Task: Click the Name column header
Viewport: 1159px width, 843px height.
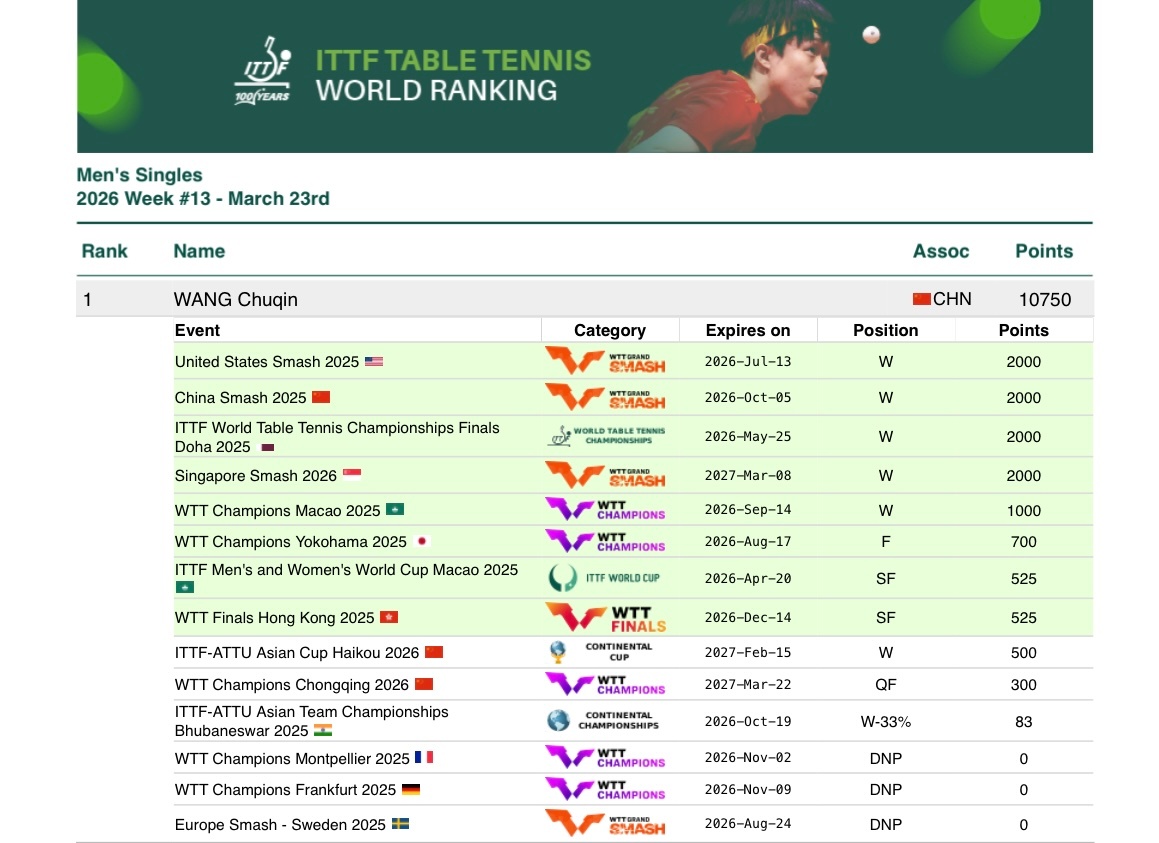Action: (x=200, y=251)
